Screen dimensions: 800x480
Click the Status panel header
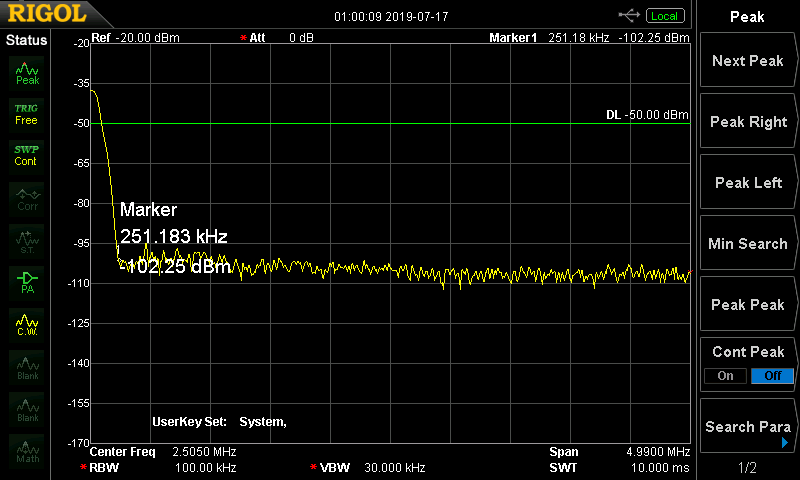click(27, 40)
